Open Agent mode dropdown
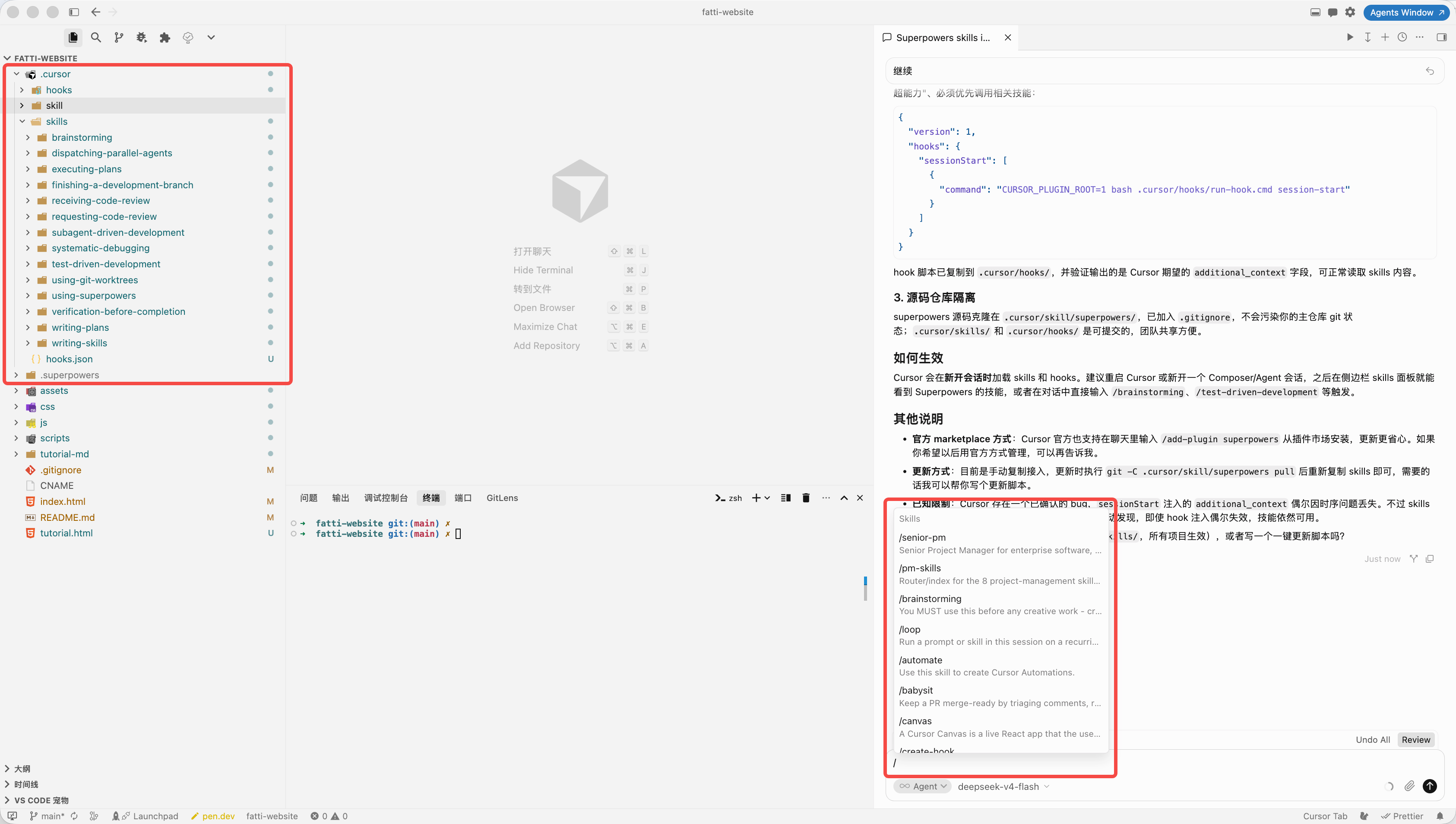Image resolution: width=1456 pixels, height=824 pixels. (x=923, y=786)
